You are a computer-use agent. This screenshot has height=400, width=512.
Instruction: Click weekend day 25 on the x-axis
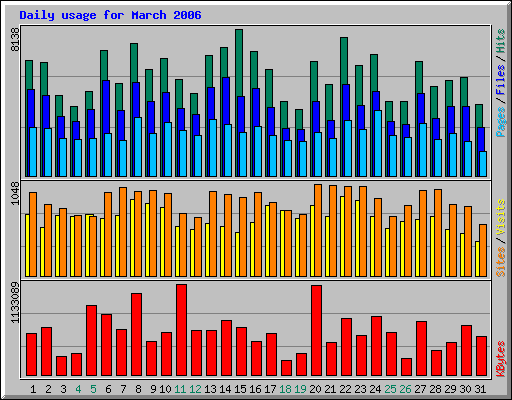pos(390,389)
